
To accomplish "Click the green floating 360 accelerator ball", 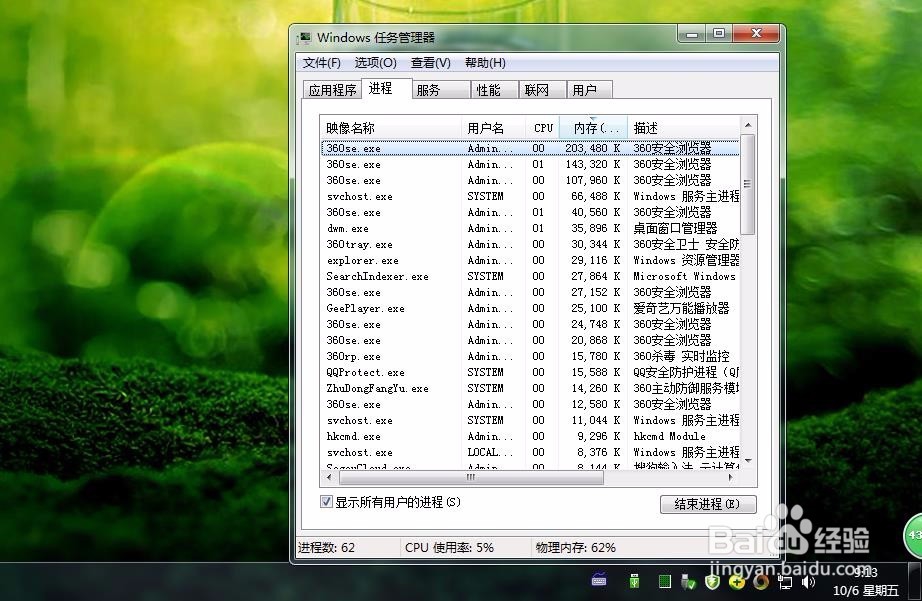I will tap(913, 535).
